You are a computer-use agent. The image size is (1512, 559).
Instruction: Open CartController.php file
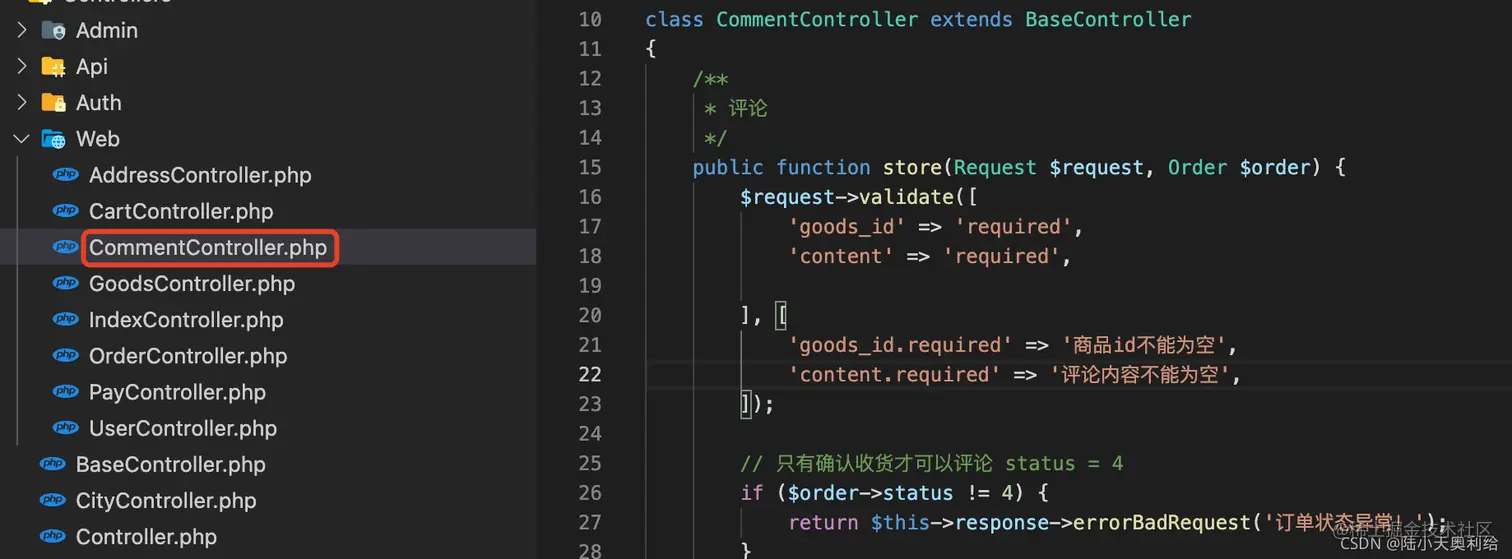pyautogui.click(x=181, y=211)
